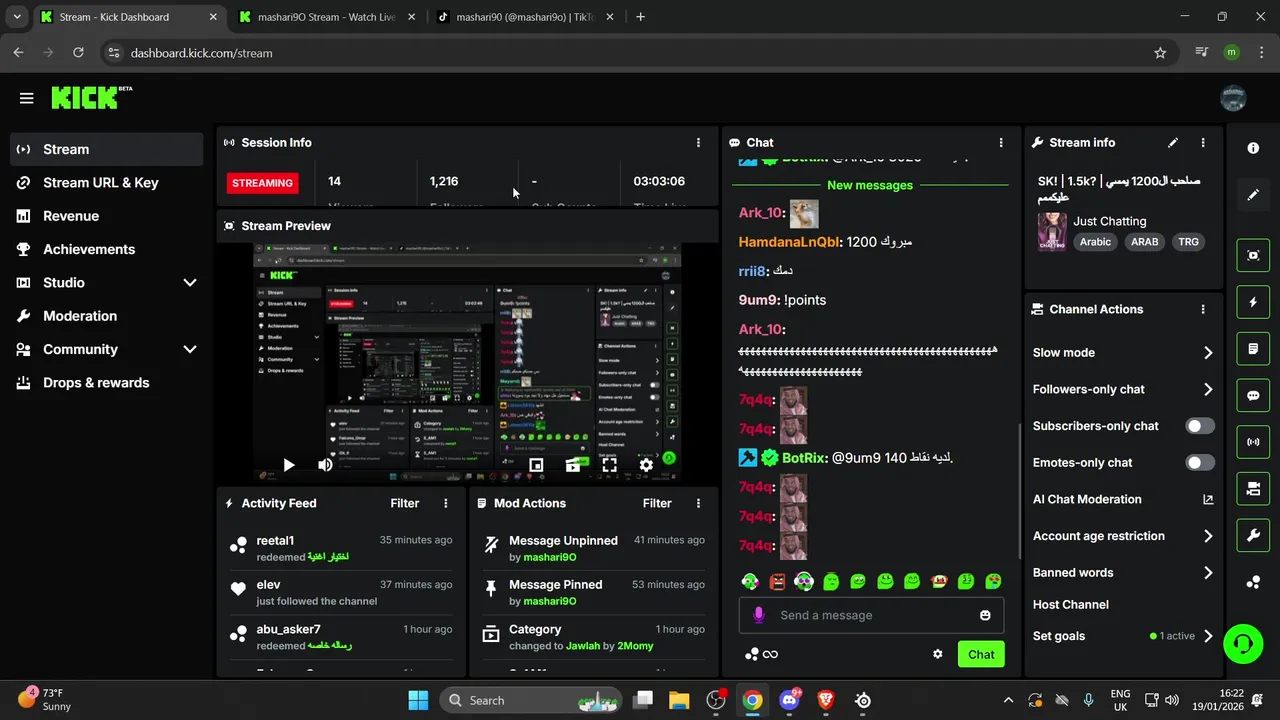This screenshot has height=720, width=1280.
Task: Open the Mod Actions three-dot menu
Action: [698, 504]
